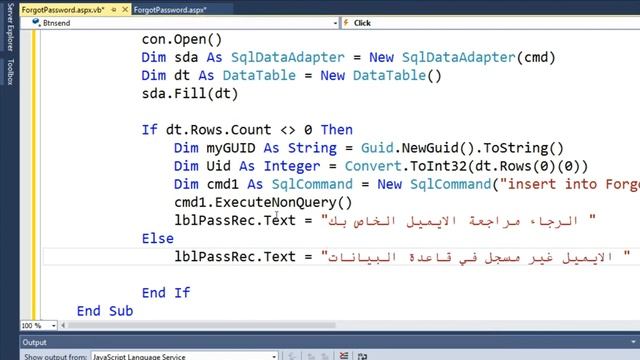Click the Go to Next Message icon
Viewport: 640px width, 360px height.
(324, 356)
